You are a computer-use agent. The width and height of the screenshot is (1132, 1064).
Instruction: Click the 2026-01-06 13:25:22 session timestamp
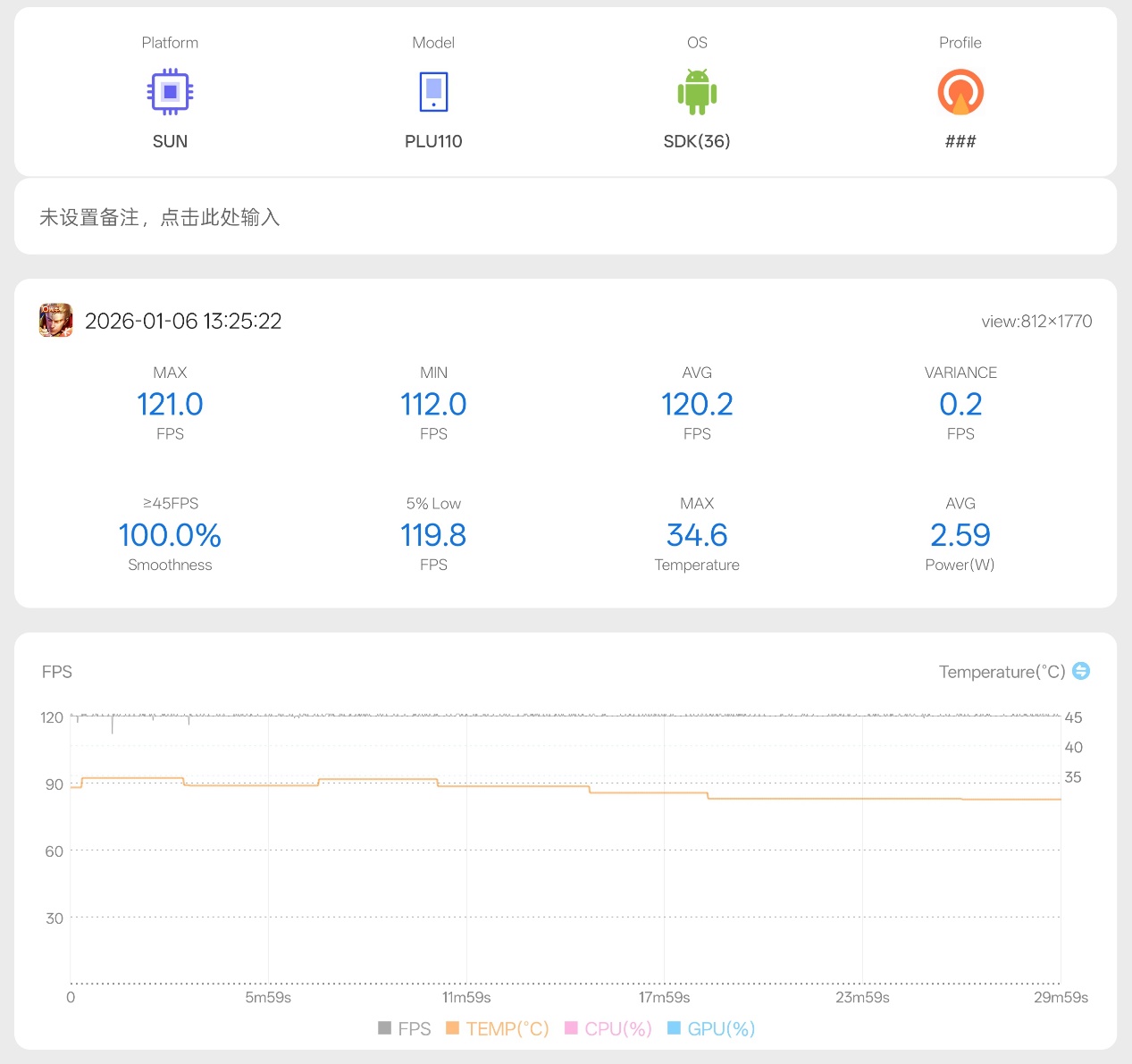tap(183, 322)
